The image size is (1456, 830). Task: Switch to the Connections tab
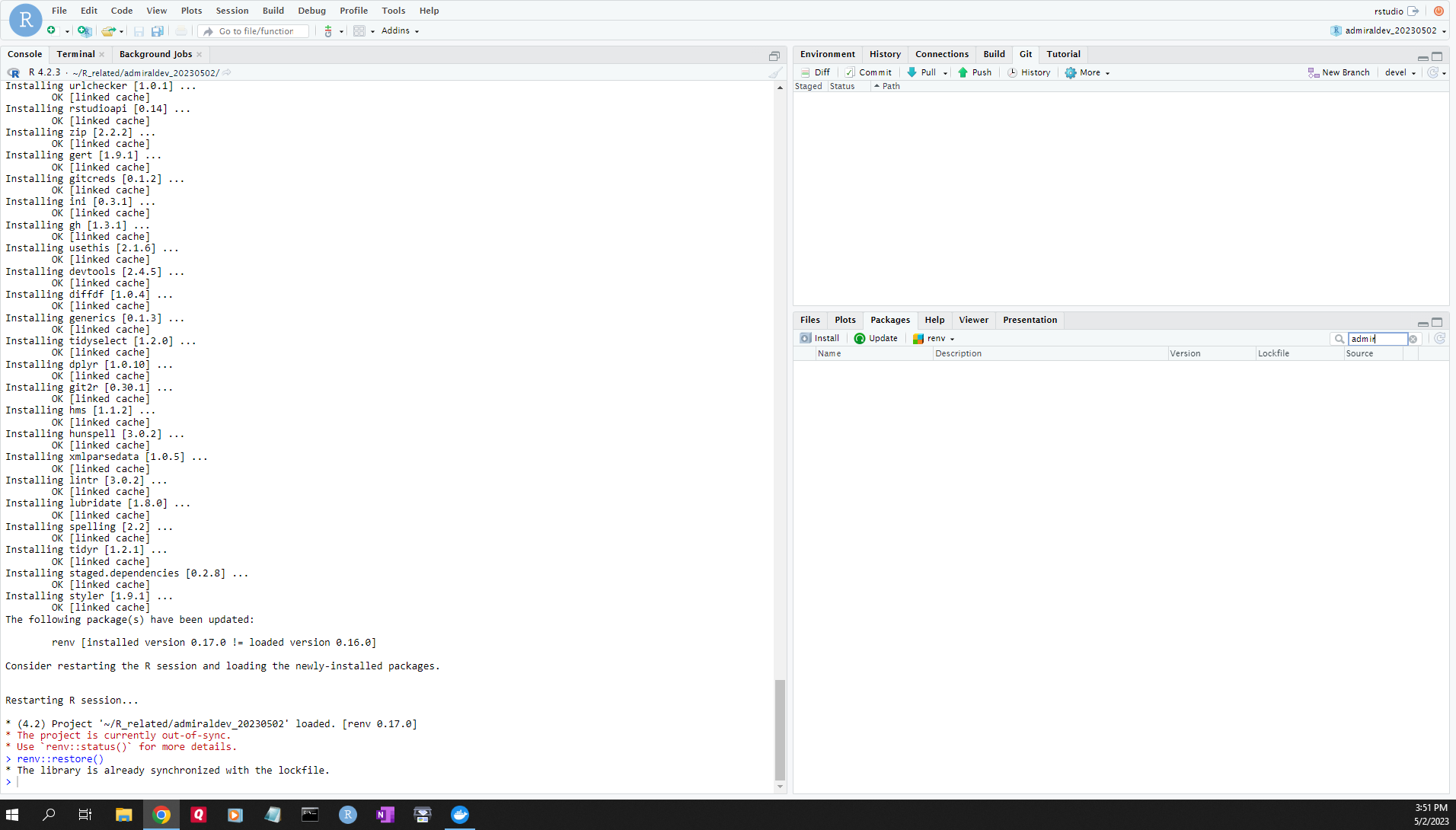(941, 54)
